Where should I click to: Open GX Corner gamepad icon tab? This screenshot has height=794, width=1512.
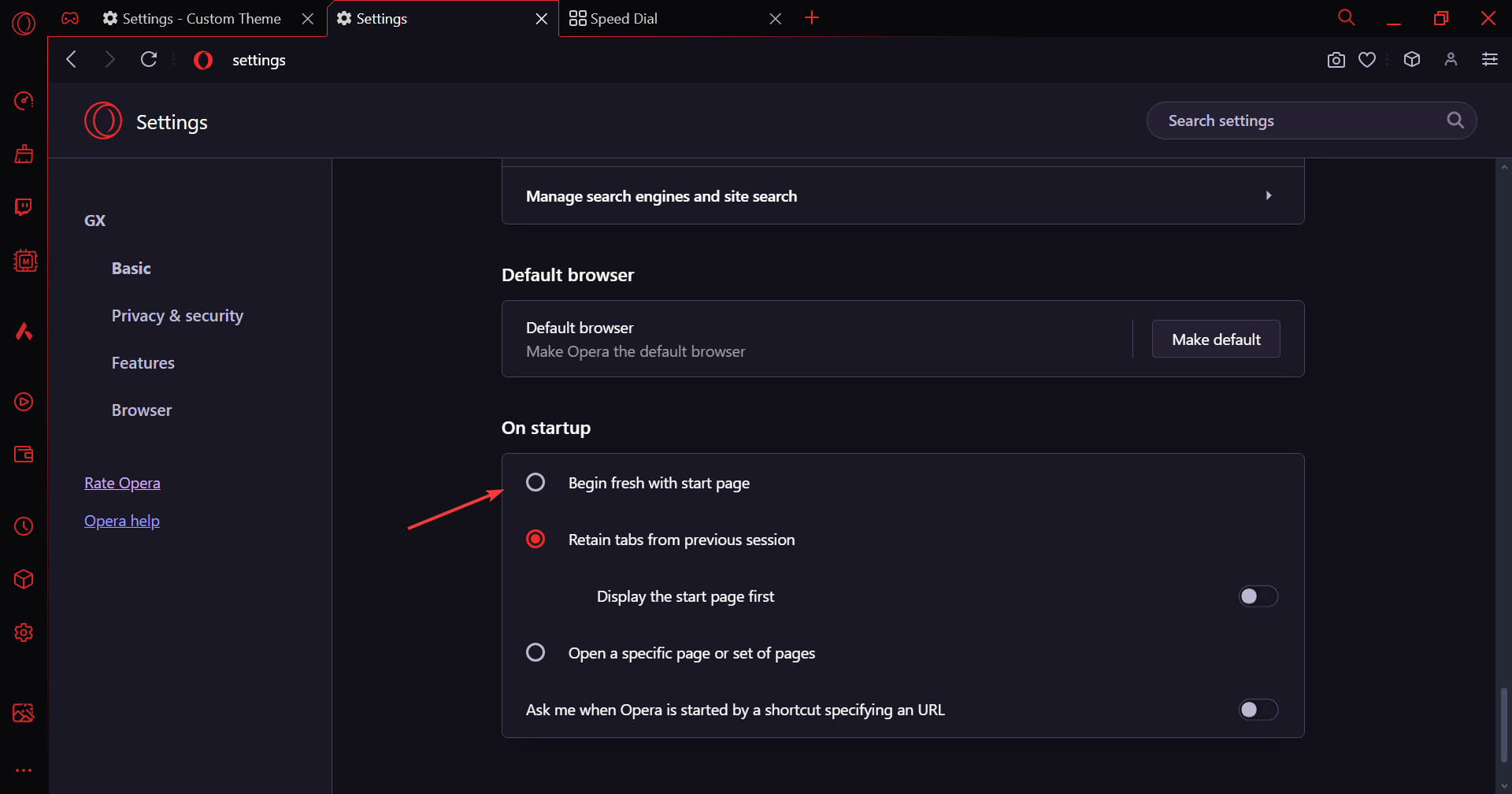pos(70,18)
